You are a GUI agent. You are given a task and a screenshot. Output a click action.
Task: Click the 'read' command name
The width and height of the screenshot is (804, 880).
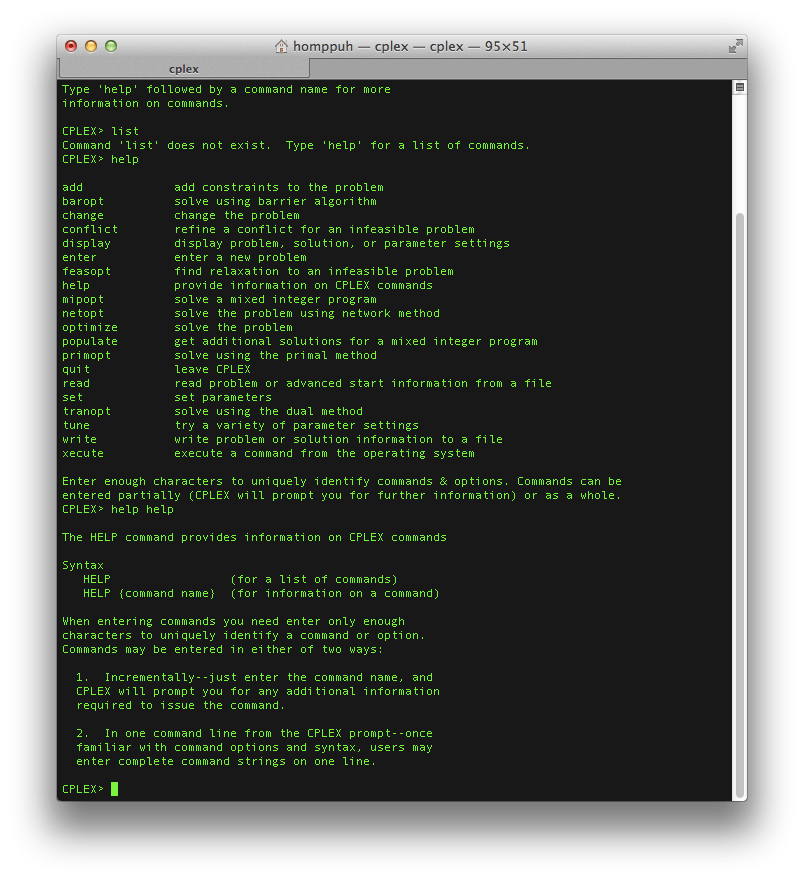(76, 383)
